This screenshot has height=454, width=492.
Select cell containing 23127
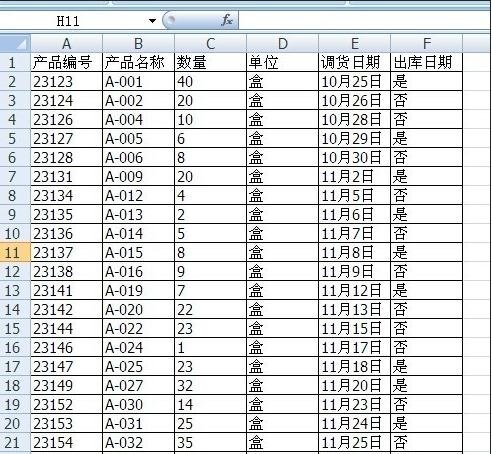click(67, 138)
